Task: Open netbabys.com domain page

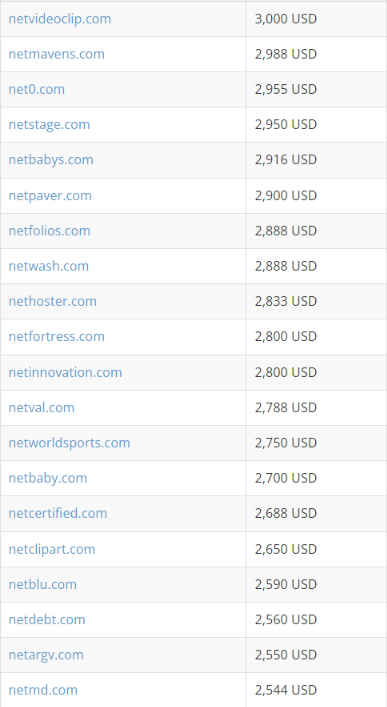Action: click(x=51, y=160)
